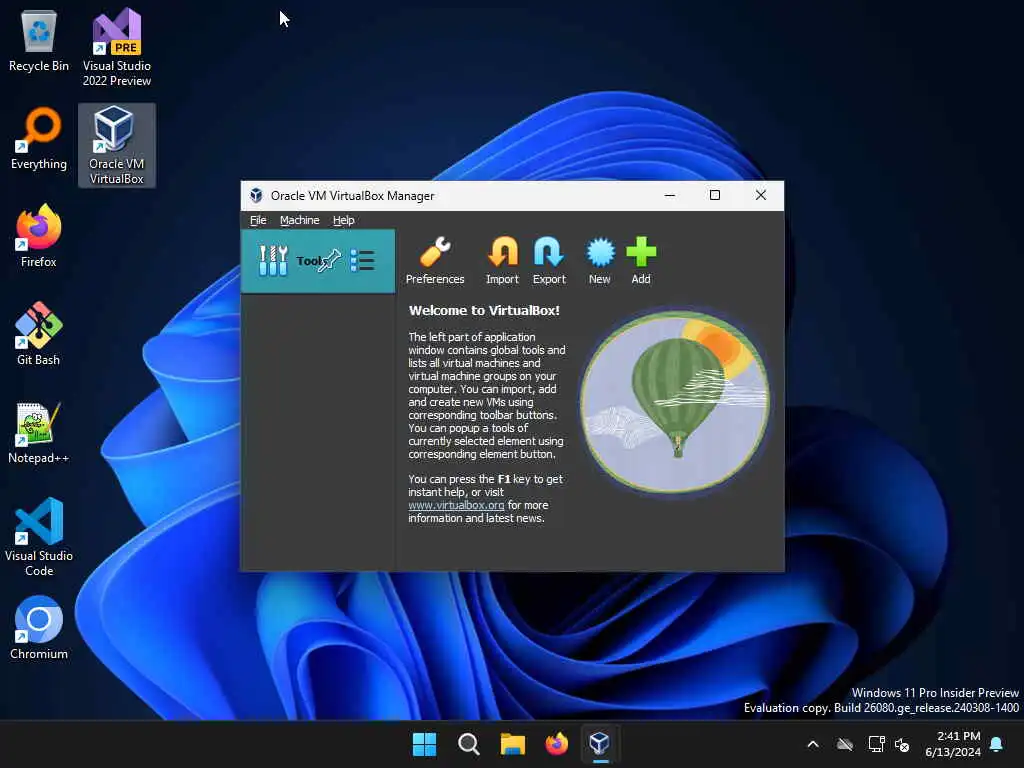Select the Visual Studio Code desktop shortcut
Image resolution: width=1024 pixels, height=768 pixels.
[x=39, y=537]
